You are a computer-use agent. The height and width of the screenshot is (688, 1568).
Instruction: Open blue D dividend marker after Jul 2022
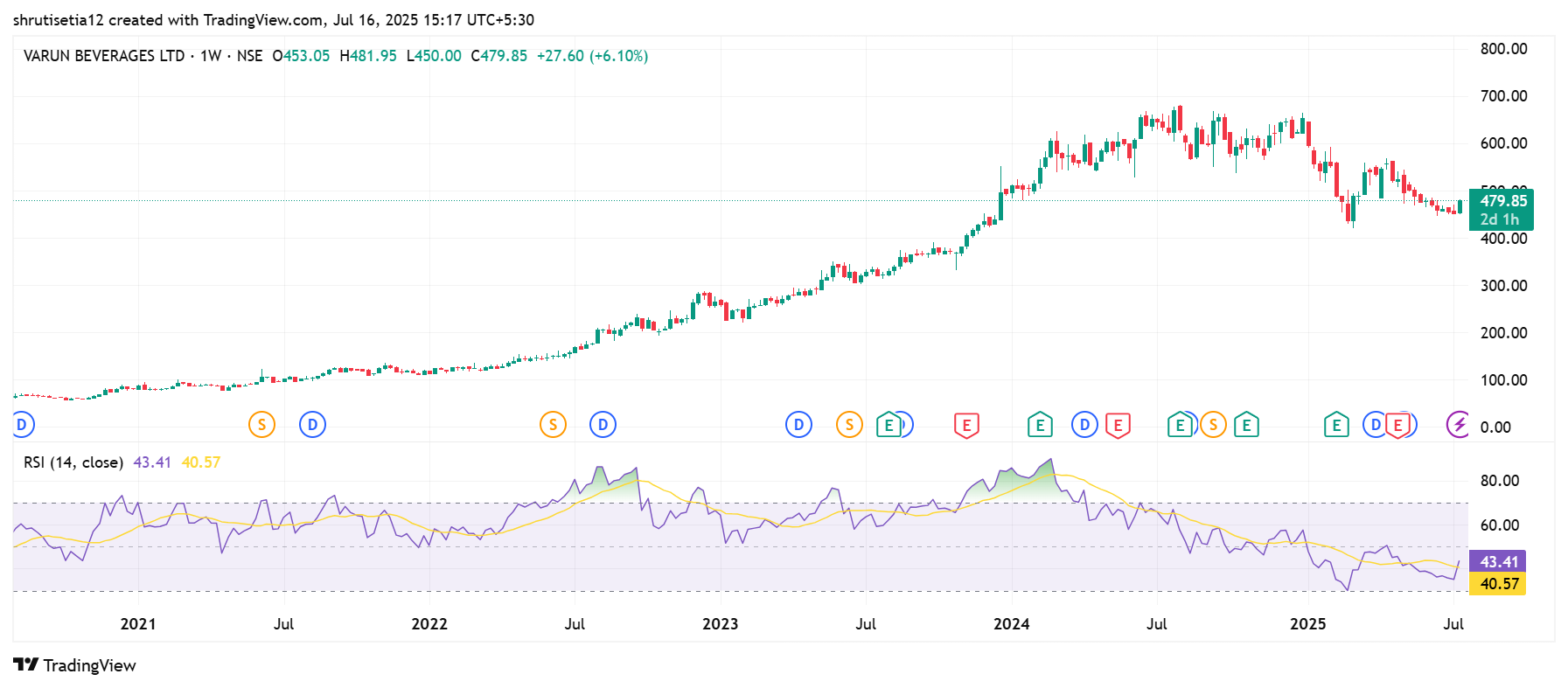pyautogui.click(x=603, y=425)
